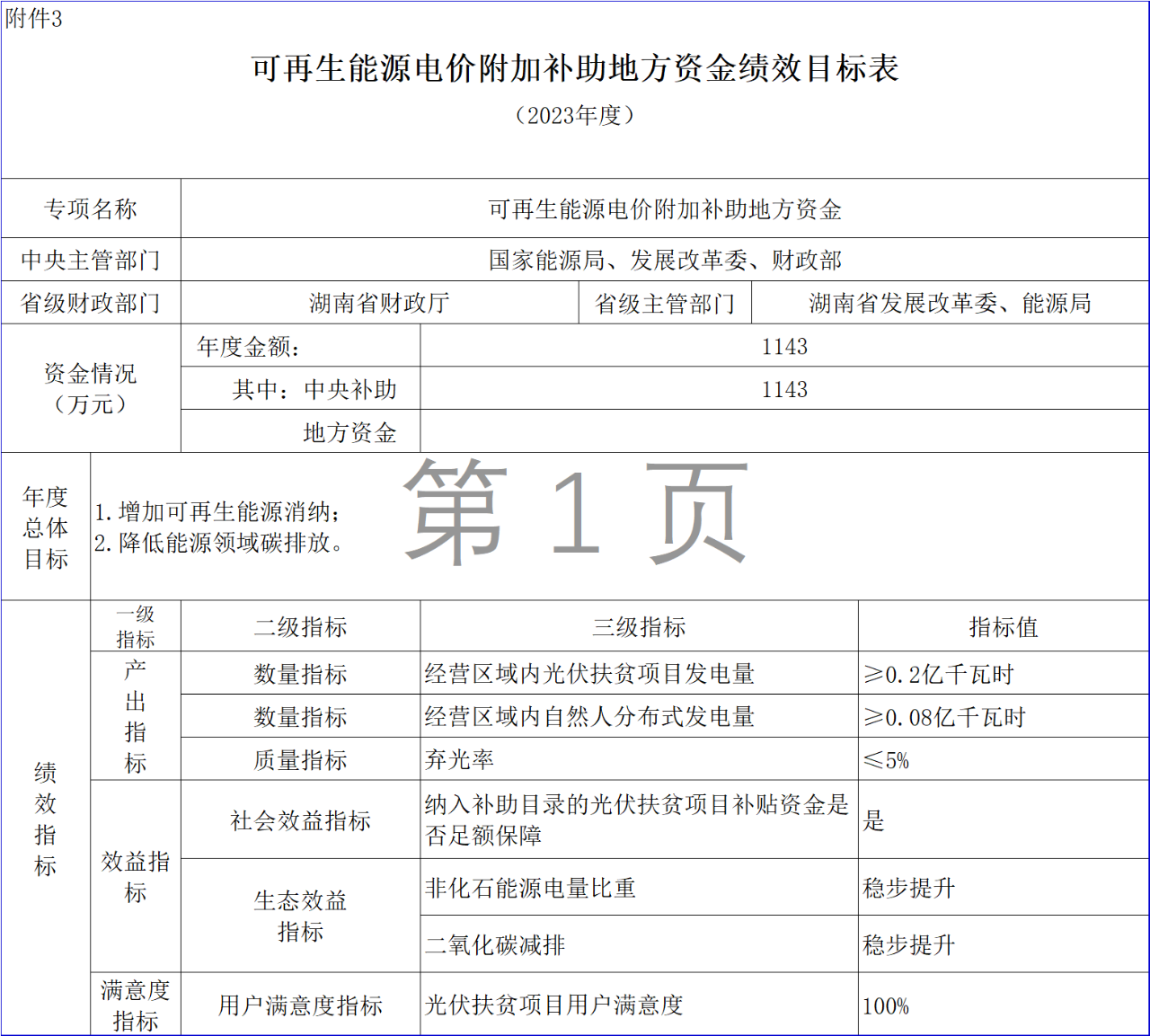
Task: Select the 1143 value in 中央补助 row
Action: pyautogui.click(x=784, y=388)
